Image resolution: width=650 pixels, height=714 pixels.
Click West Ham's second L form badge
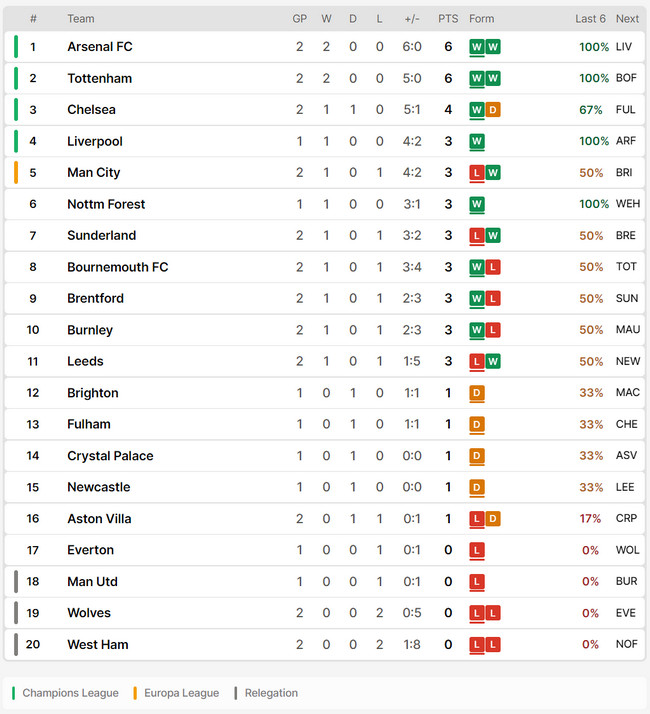click(x=493, y=644)
